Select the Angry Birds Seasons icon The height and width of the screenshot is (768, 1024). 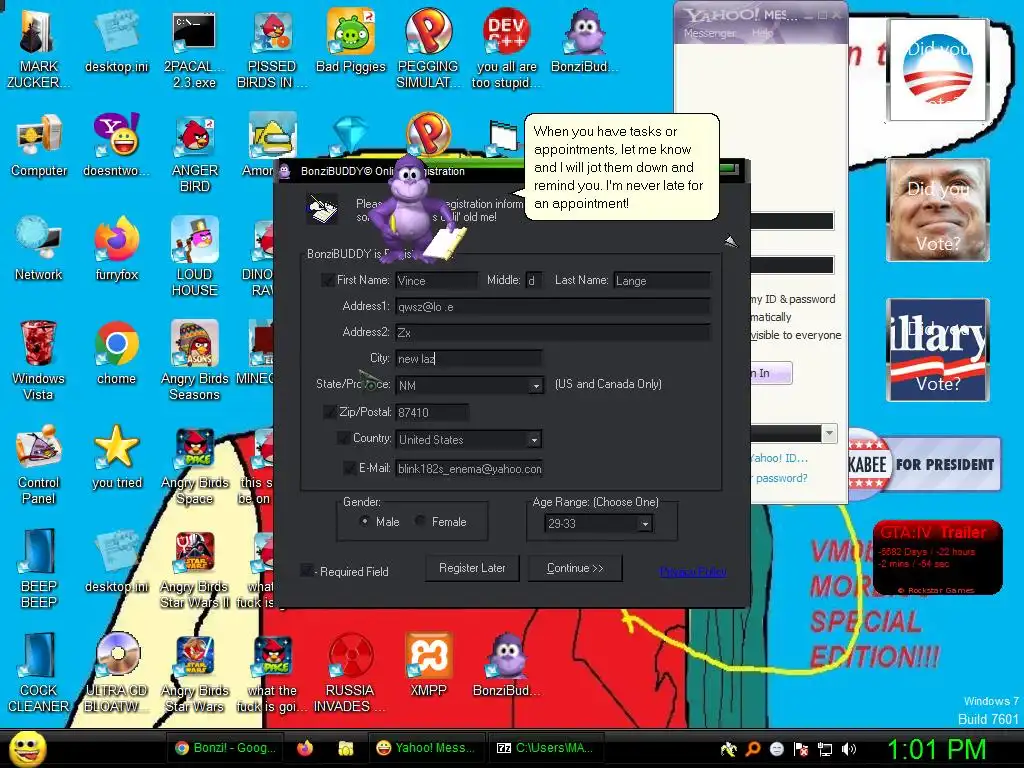194,360
